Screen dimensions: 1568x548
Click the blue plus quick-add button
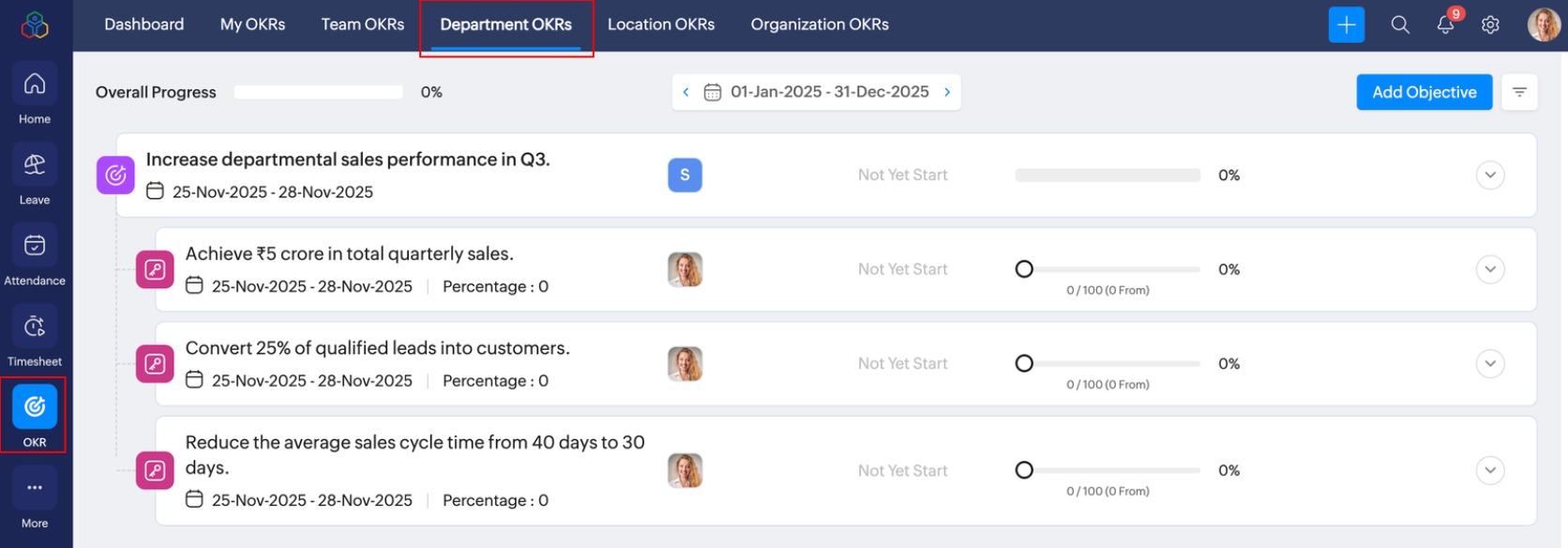tap(1346, 25)
